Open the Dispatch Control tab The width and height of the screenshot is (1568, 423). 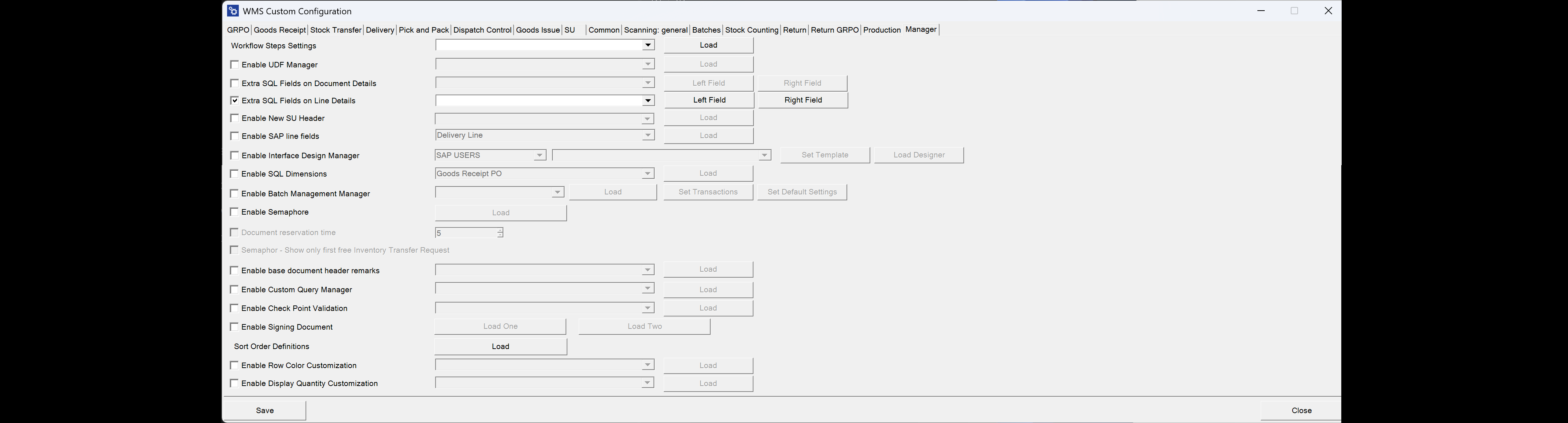pyautogui.click(x=482, y=30)
